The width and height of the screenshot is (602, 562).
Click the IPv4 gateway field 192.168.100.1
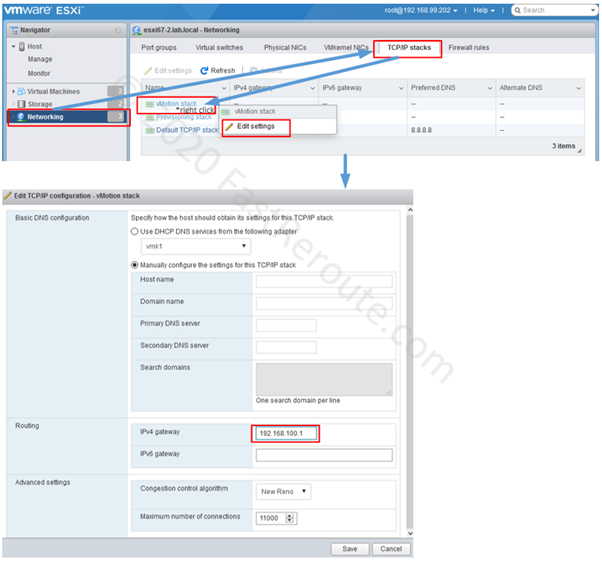[x=286, y=433]
